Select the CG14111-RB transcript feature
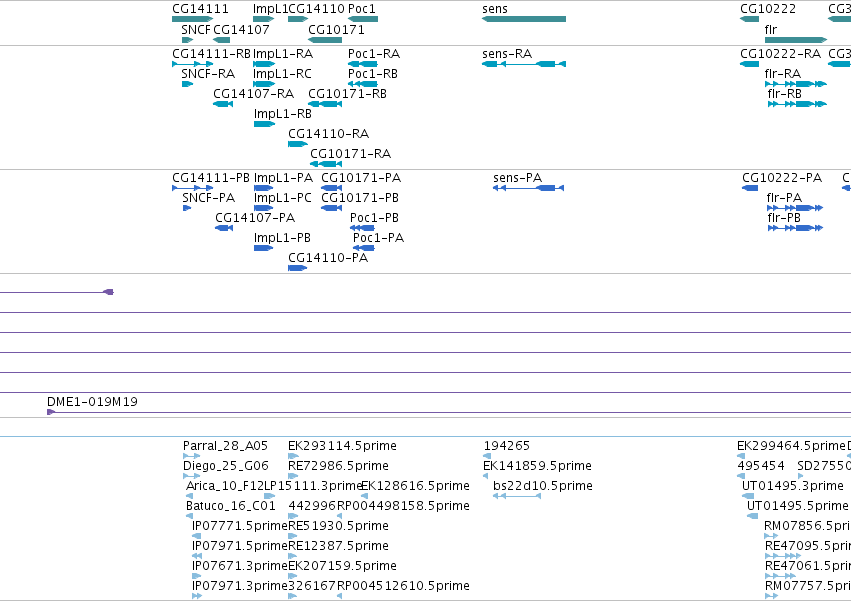851x601 pixels. click(x=192, y=64)
